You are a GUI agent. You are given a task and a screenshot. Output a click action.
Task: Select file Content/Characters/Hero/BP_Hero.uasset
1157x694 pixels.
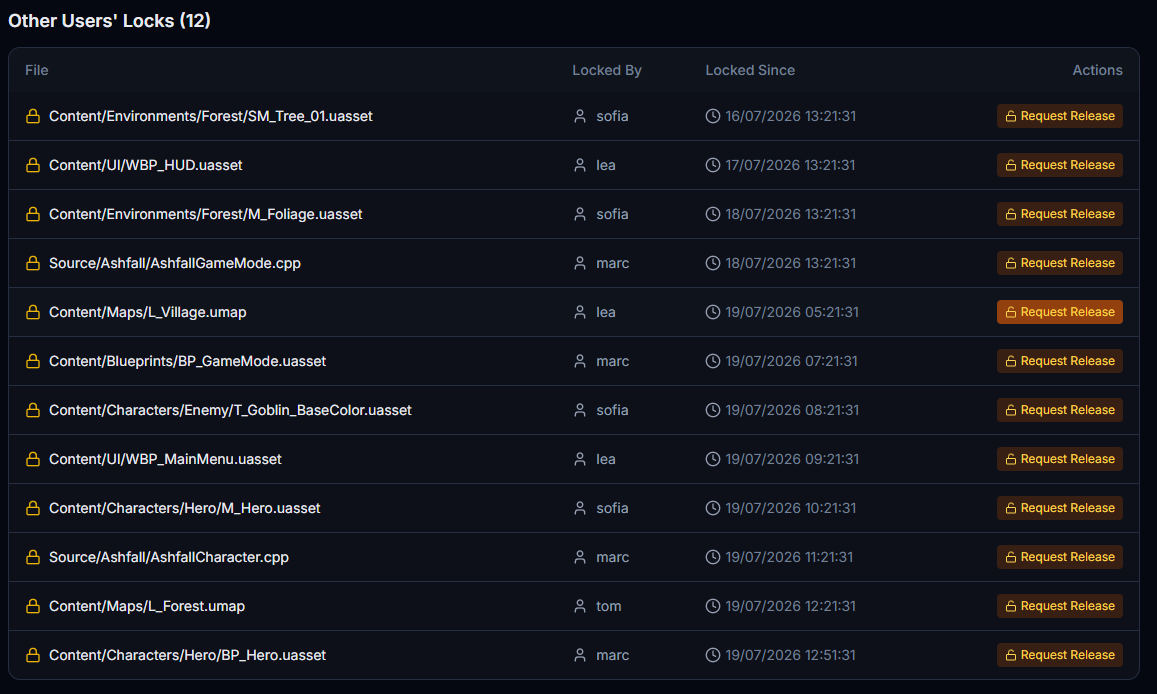[x=187, y=655]
